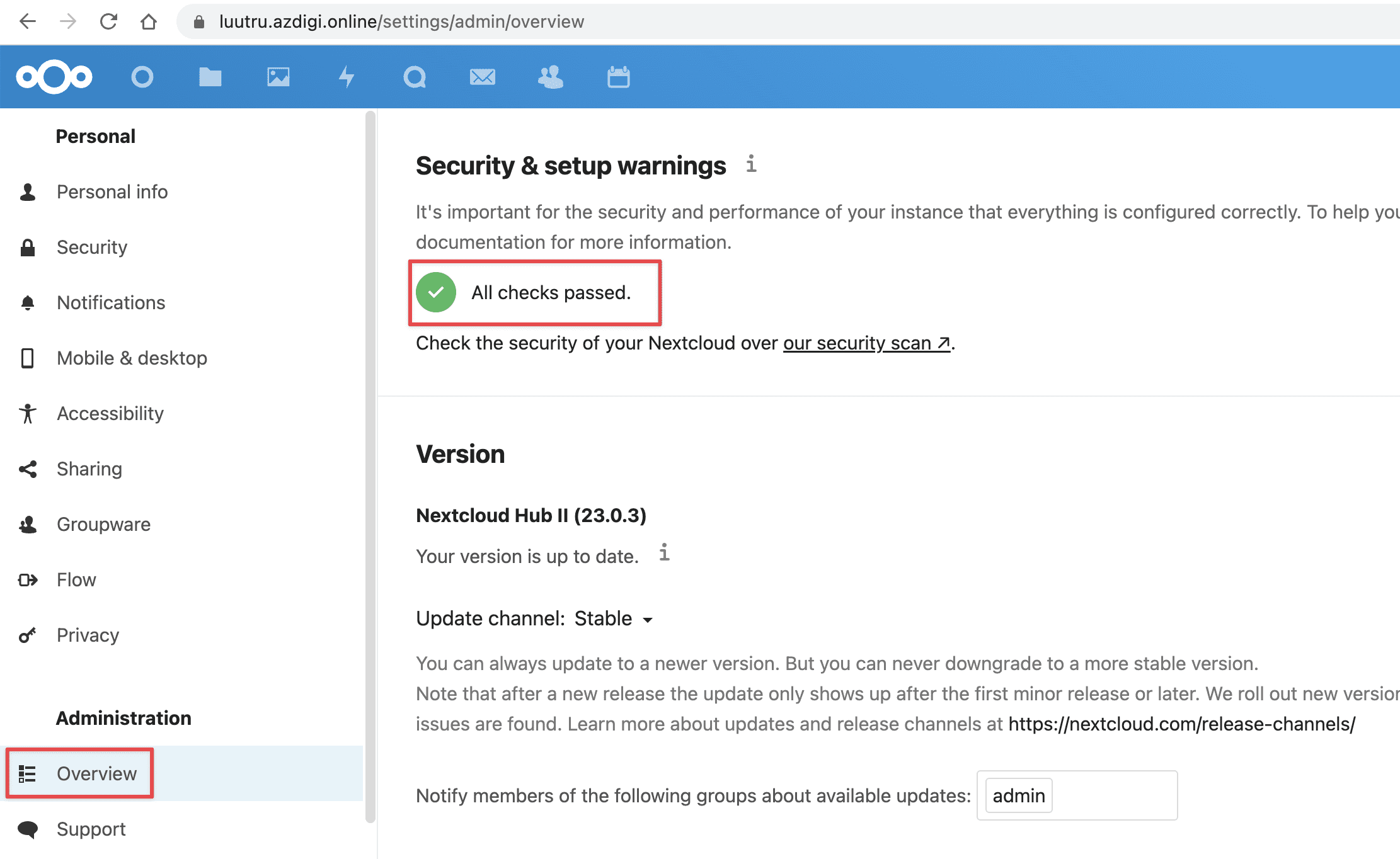The image size is (1400, 859).
Task: Open Groupware settings
Action: point(181,524)
